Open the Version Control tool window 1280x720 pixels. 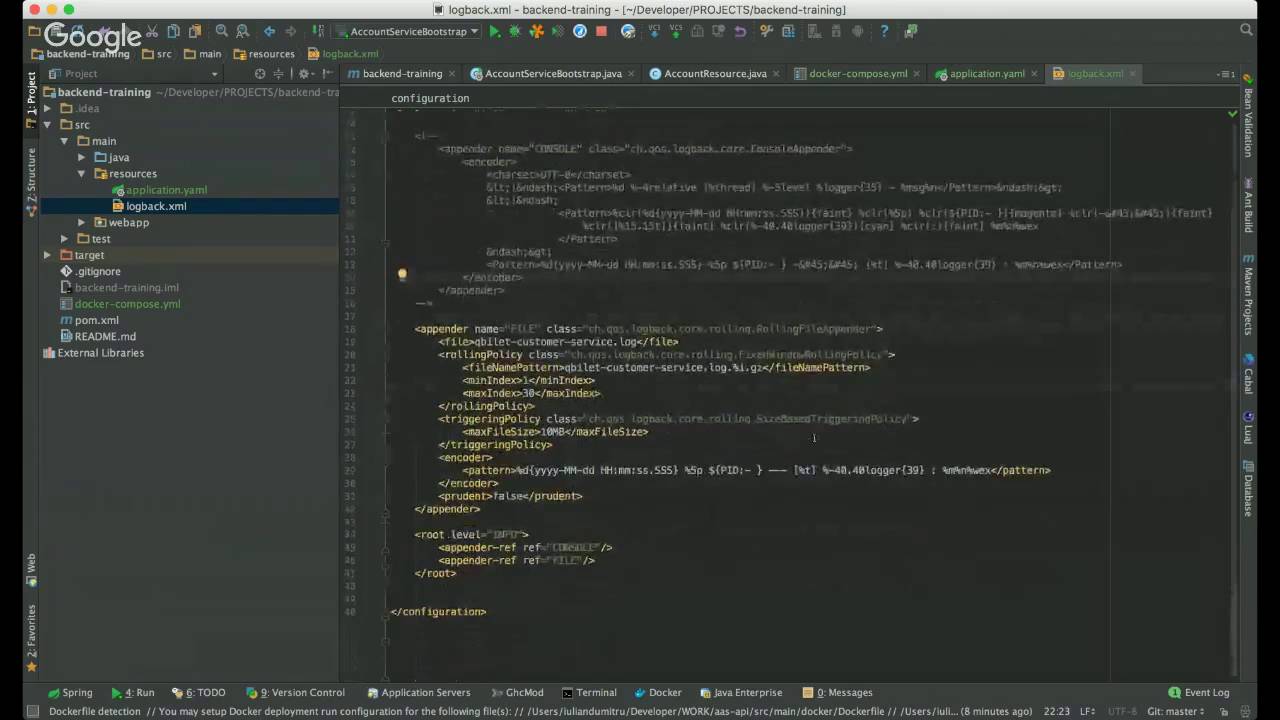(x=295, y=692)
